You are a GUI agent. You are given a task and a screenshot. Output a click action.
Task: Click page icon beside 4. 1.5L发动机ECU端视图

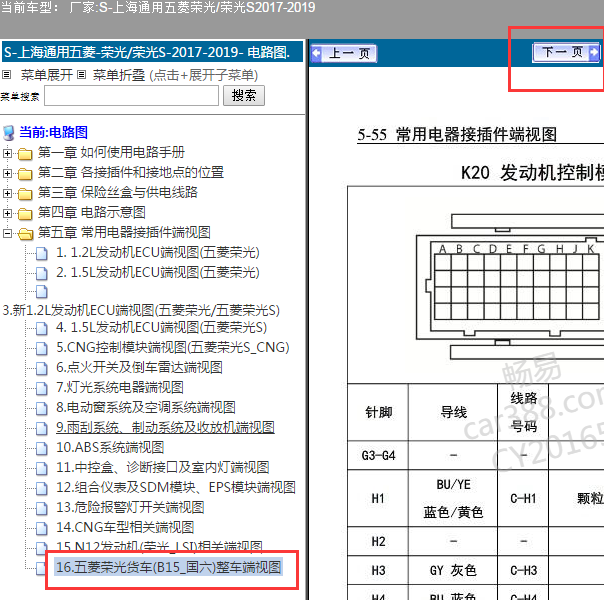(x=42, y=329)
